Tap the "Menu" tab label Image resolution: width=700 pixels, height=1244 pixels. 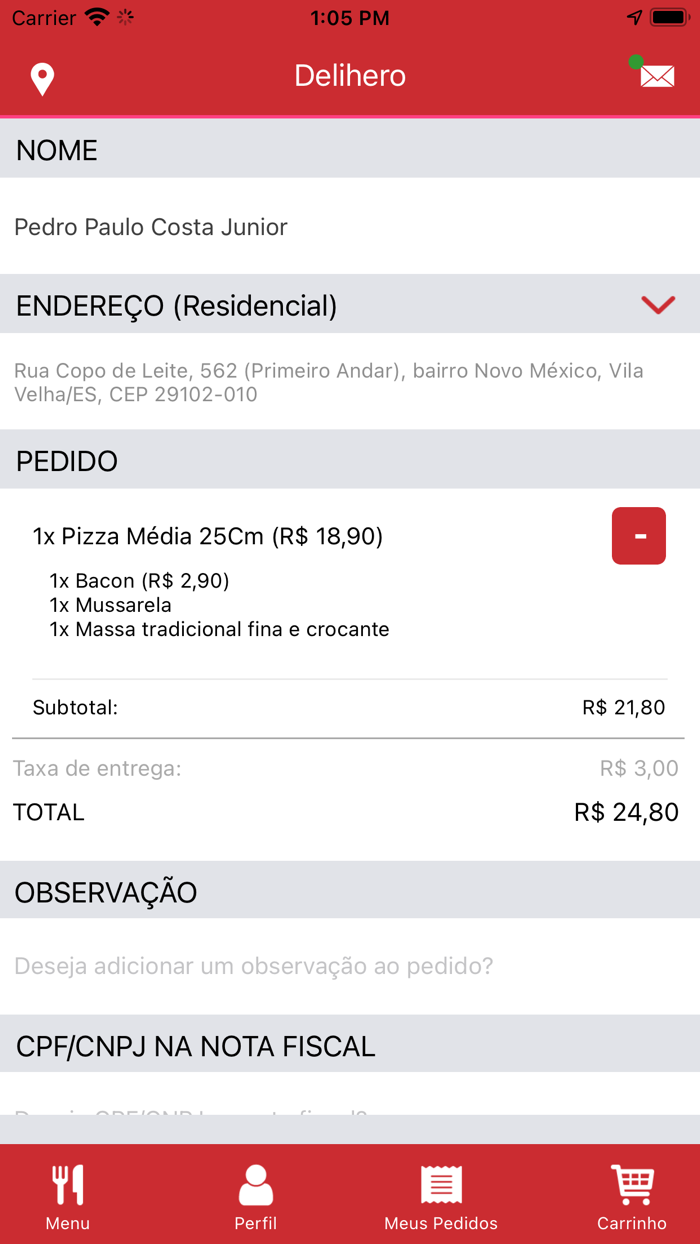pyautogui.click(x=66, y=1223)
